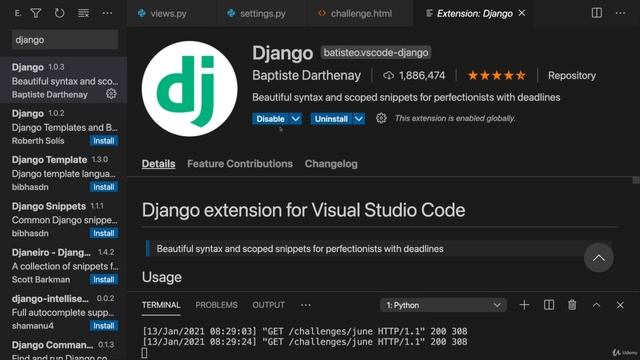
Task: Close the Extension: Django tab
Action: click(522, 13)
